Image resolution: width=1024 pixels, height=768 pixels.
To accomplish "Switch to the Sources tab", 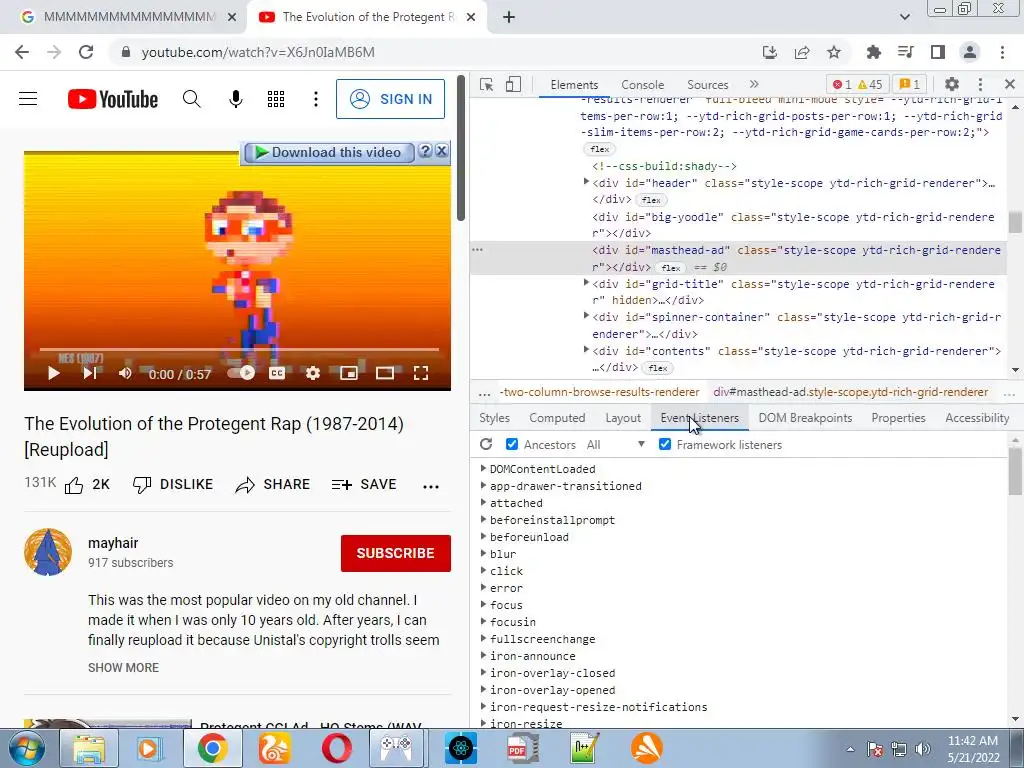I will (x=707, y=85).
